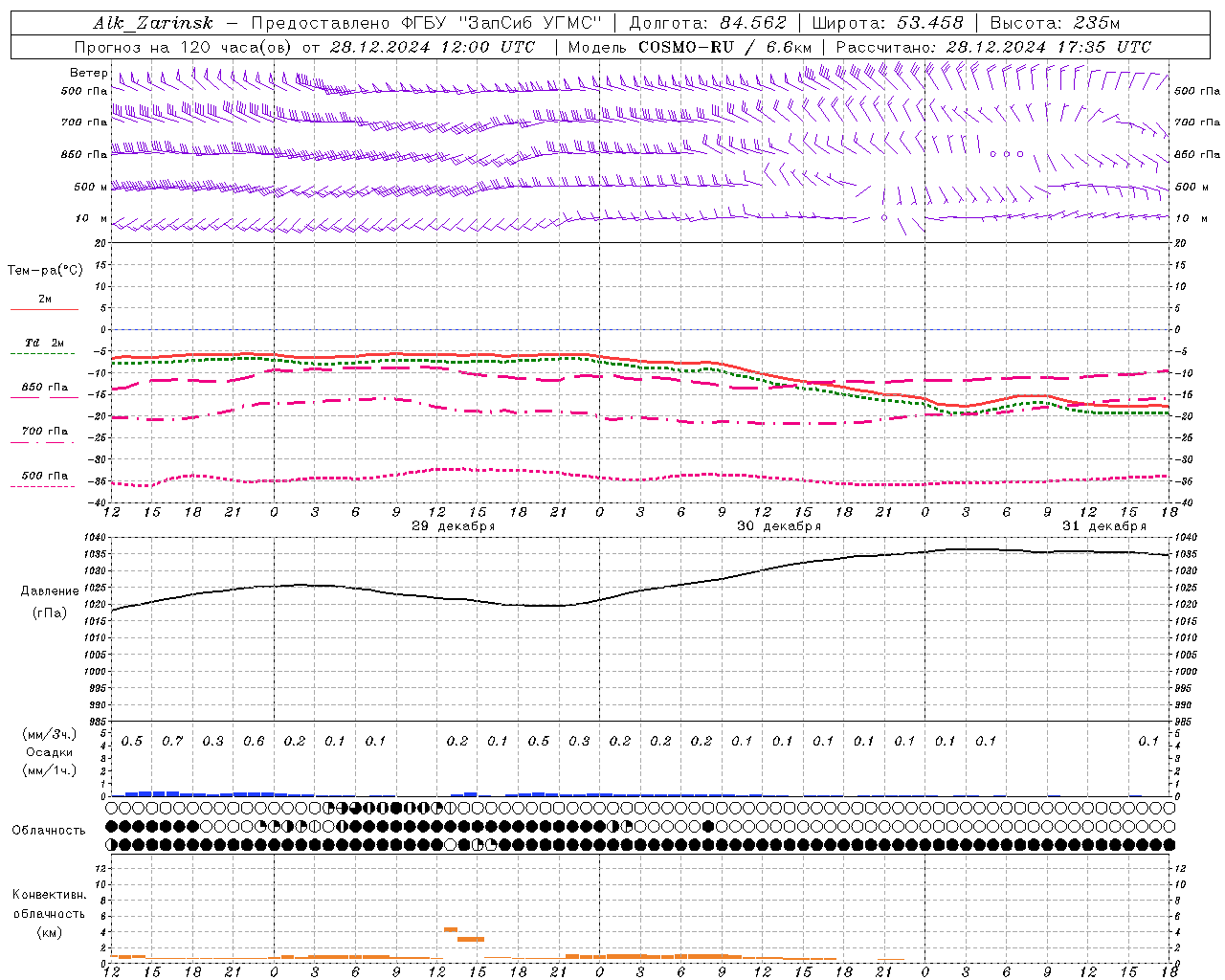
Task: Click the latitude value "Широта: 53.458"
Action: pyautogui.click(x=887, y=23)
